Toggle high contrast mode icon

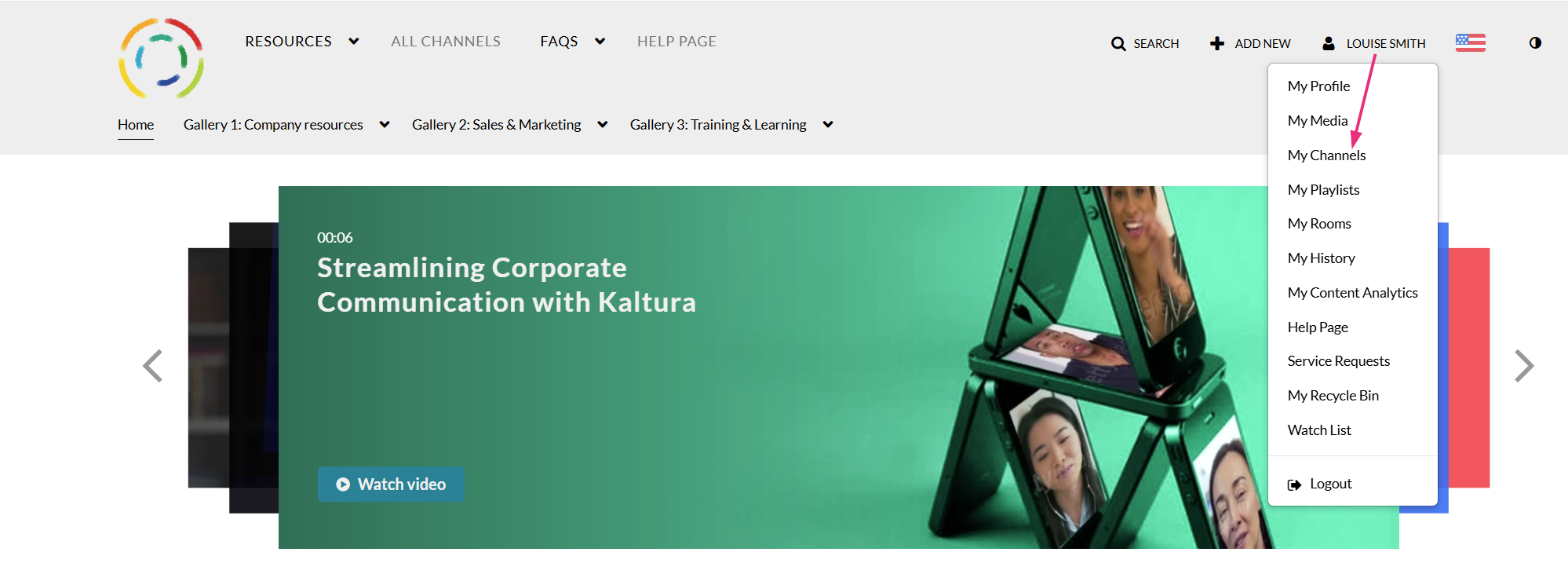pos(1535,43)
